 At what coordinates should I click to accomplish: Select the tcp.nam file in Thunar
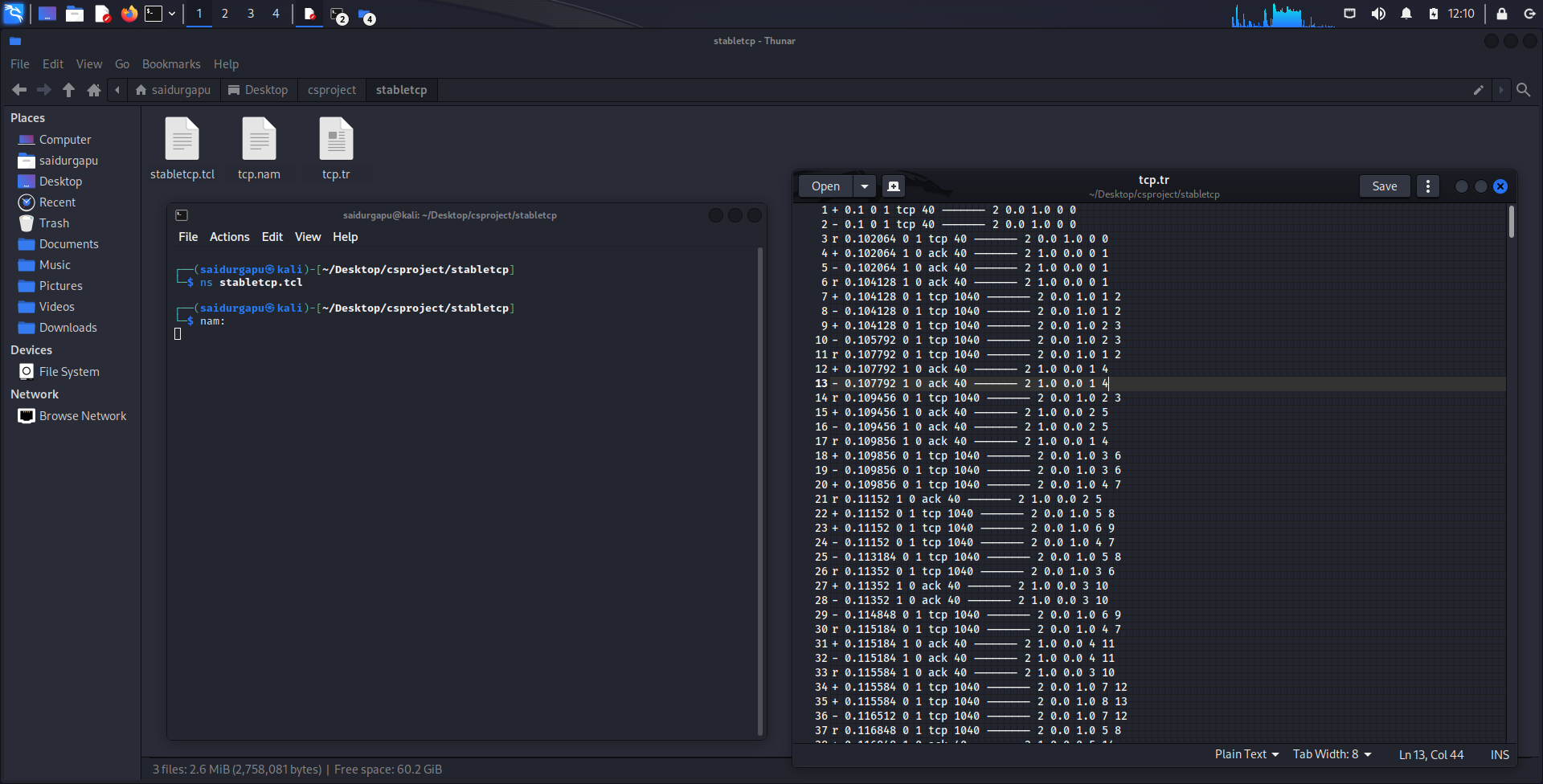tap(259, 145)
